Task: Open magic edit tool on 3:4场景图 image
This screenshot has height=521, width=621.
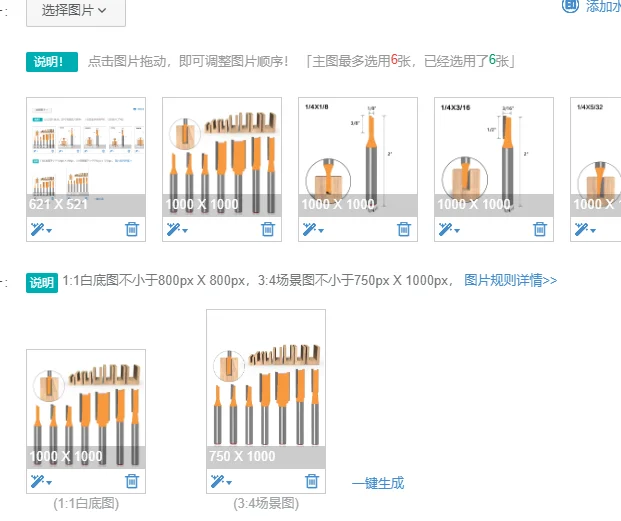Action: (x=217, y=481)
